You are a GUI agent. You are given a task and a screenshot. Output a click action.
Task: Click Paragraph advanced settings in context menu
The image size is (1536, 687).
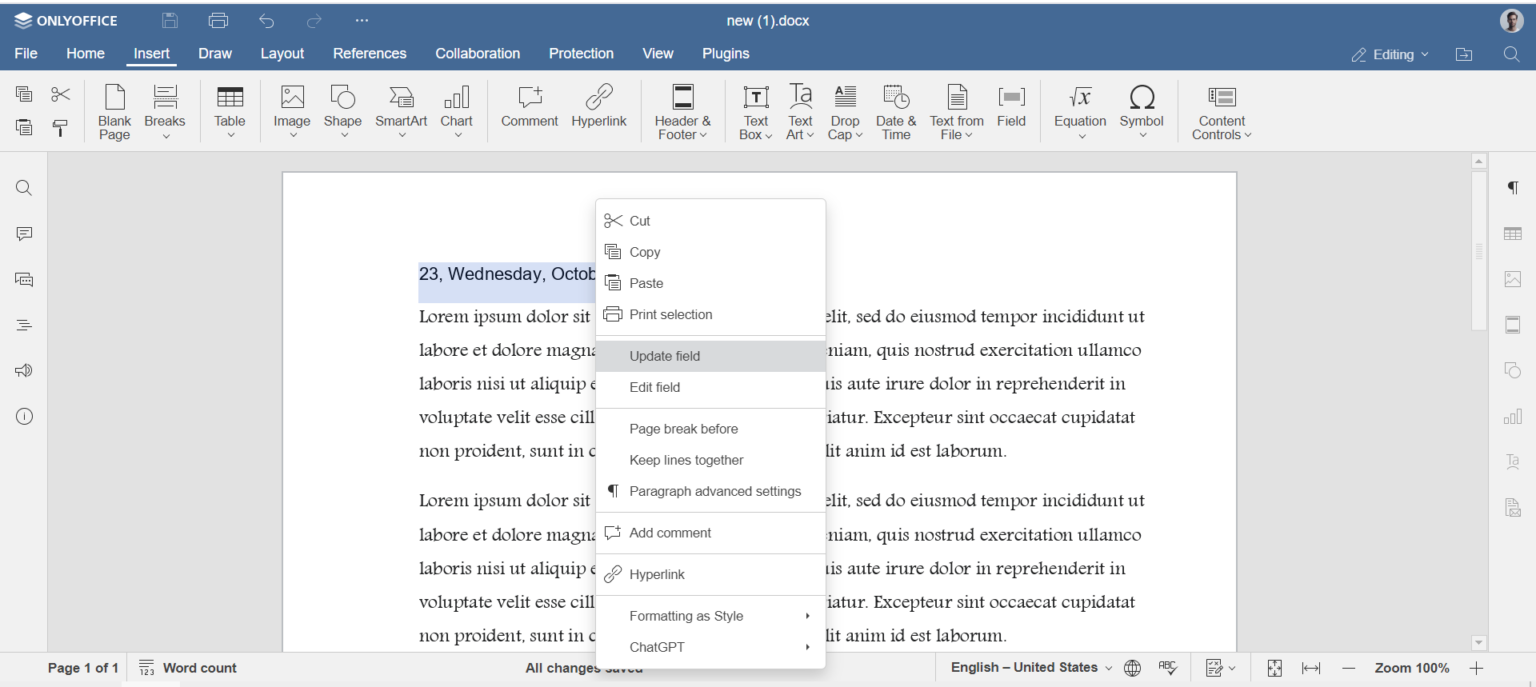click(714, 491)
